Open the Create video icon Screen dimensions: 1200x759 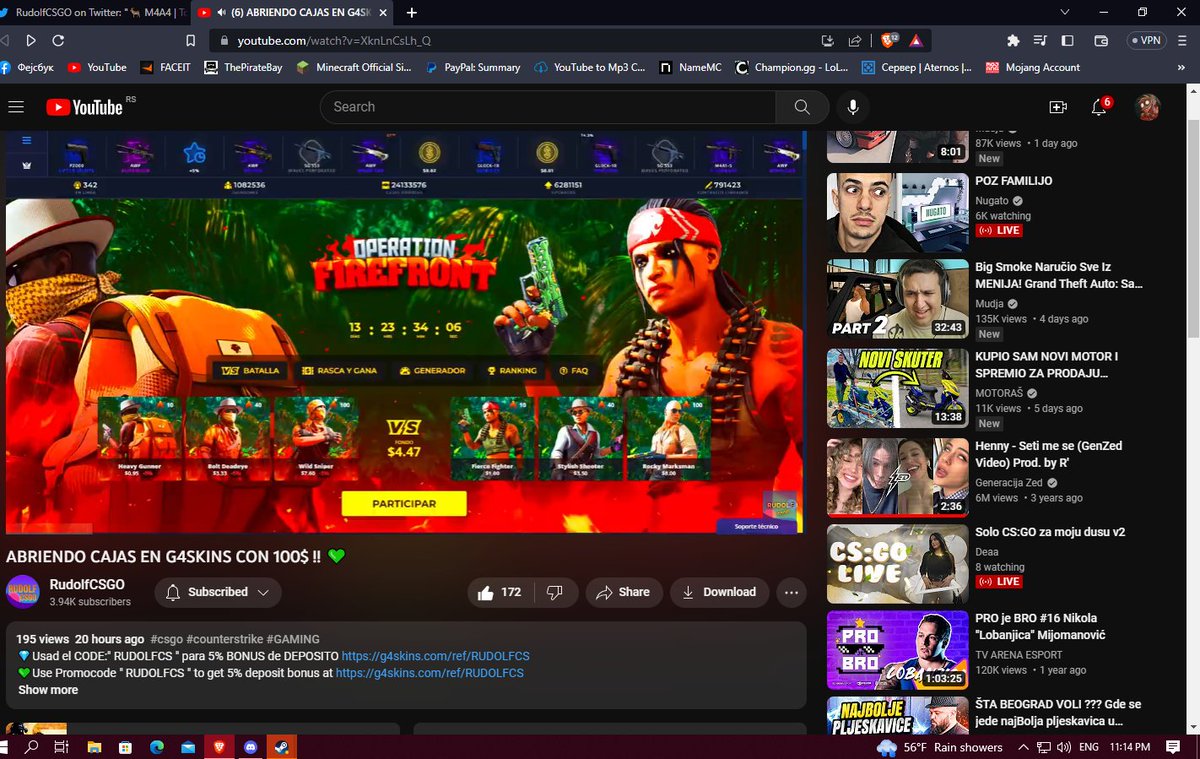click(1058, 107)
